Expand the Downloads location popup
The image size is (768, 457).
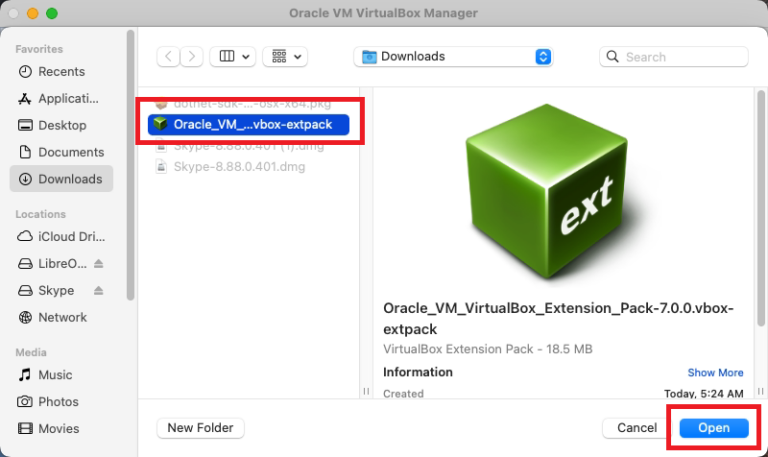pos(543,57)
